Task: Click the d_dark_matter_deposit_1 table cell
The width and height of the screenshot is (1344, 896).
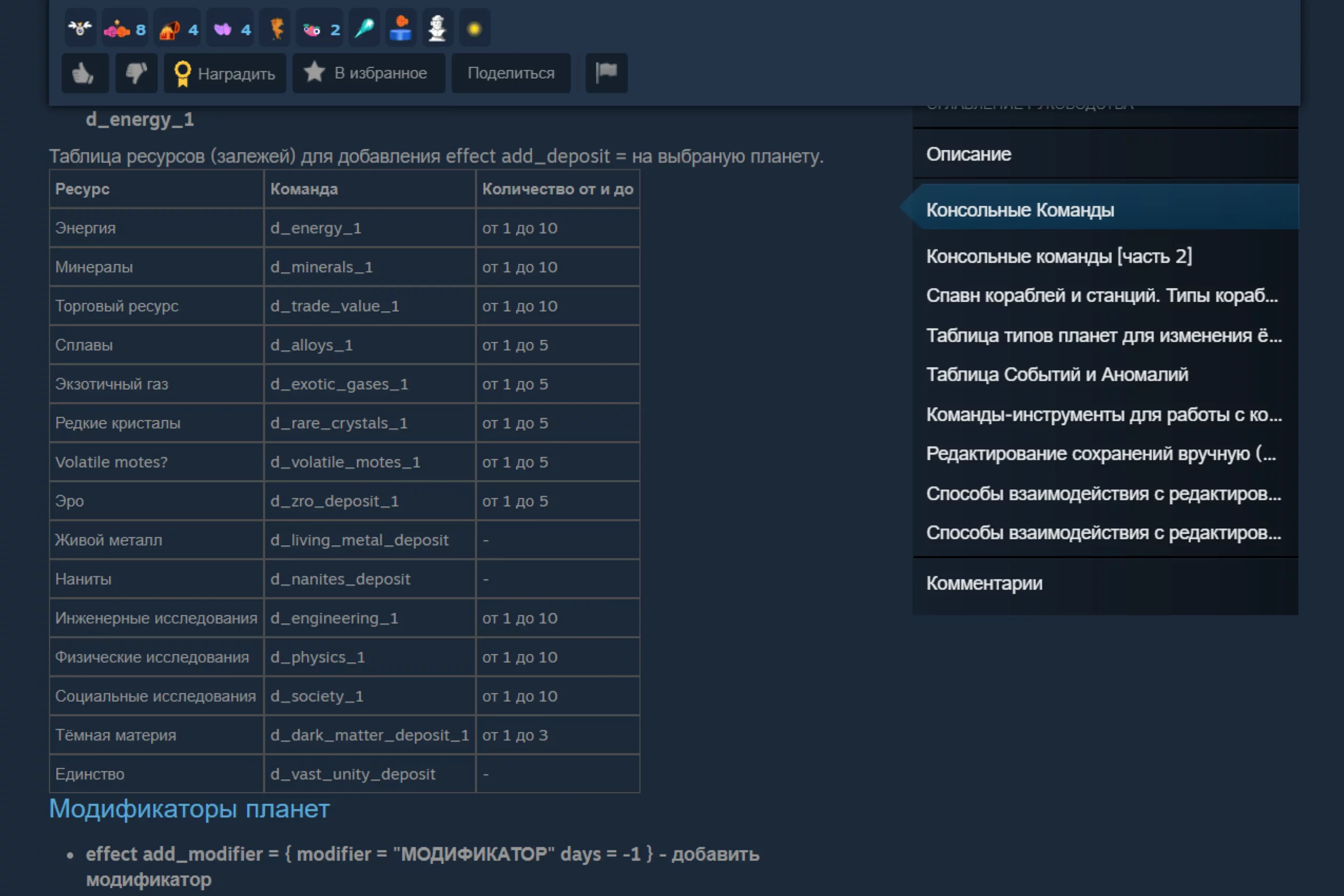Action: pos(369,735)
